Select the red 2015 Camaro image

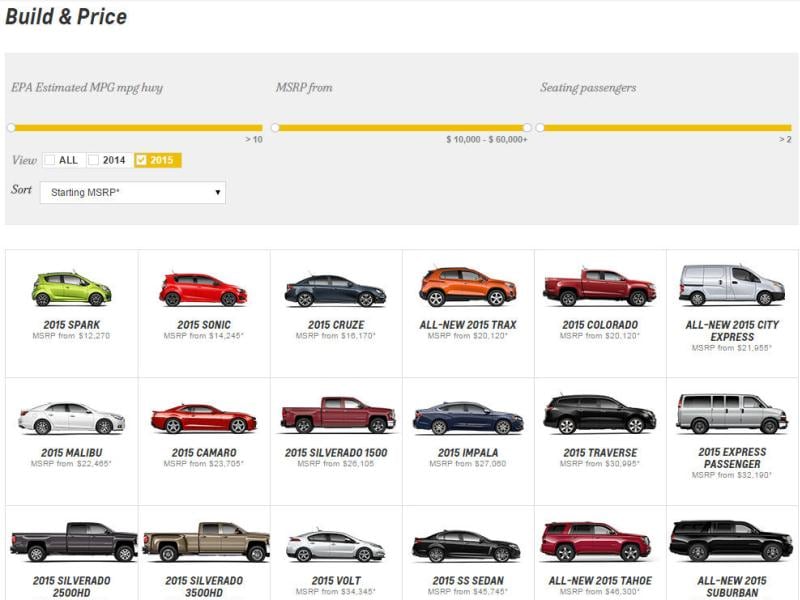pyautogui.click(x=203, y=418)
